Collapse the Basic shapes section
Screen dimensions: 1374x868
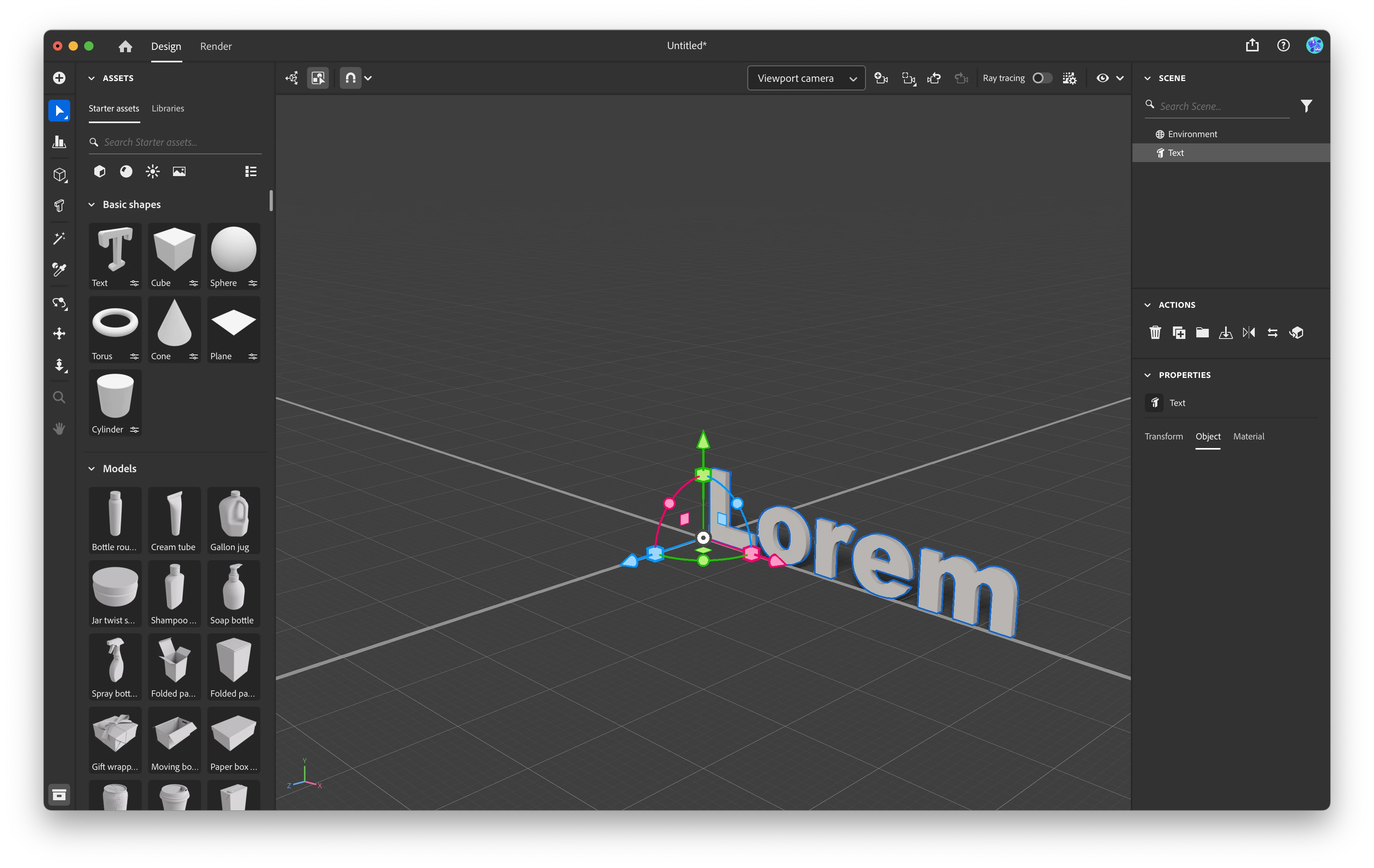[x=91, y=205]
